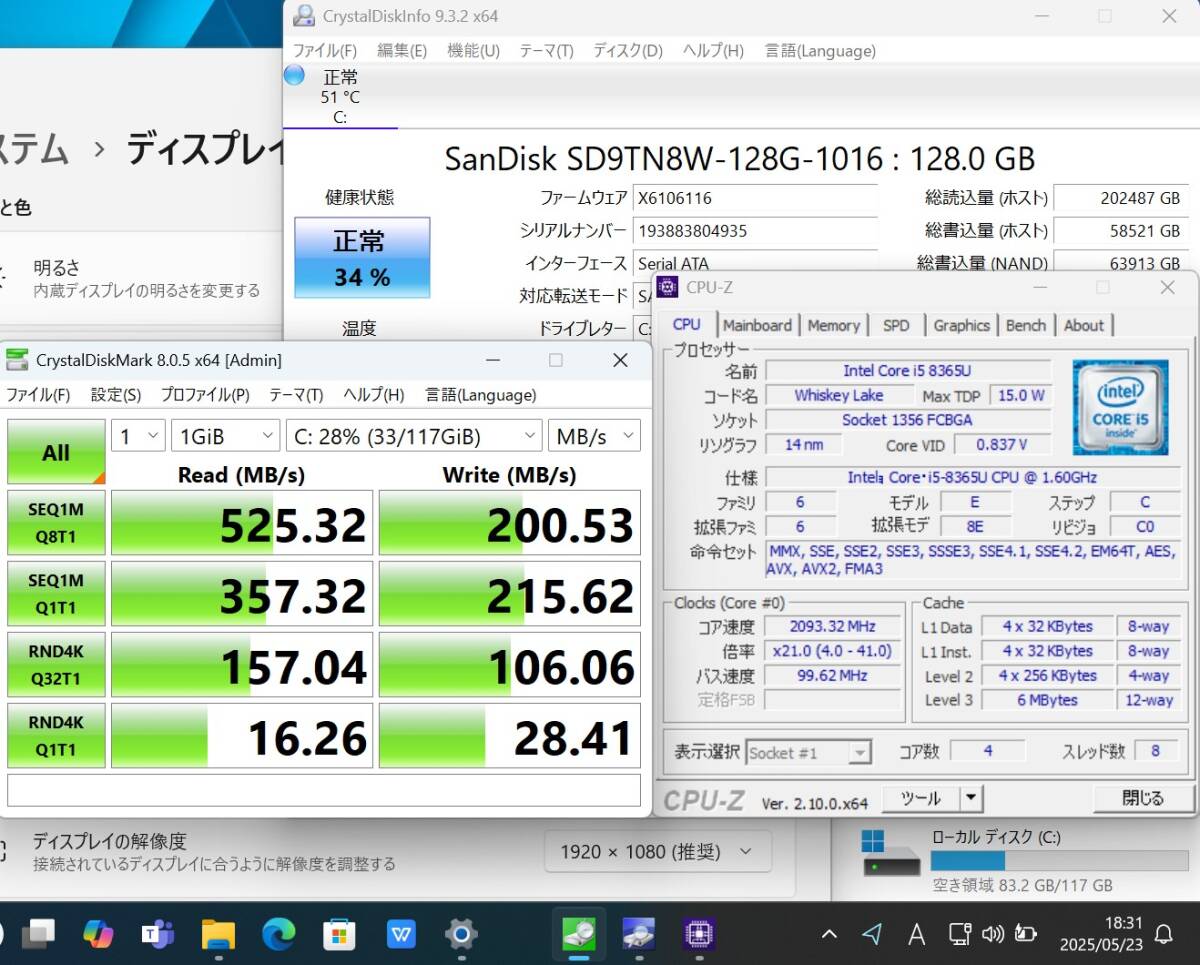Viewport: 1200px width, 965px height.
Task: Switch to the SPD tab in CPU-Z
Action: (896, 325)
